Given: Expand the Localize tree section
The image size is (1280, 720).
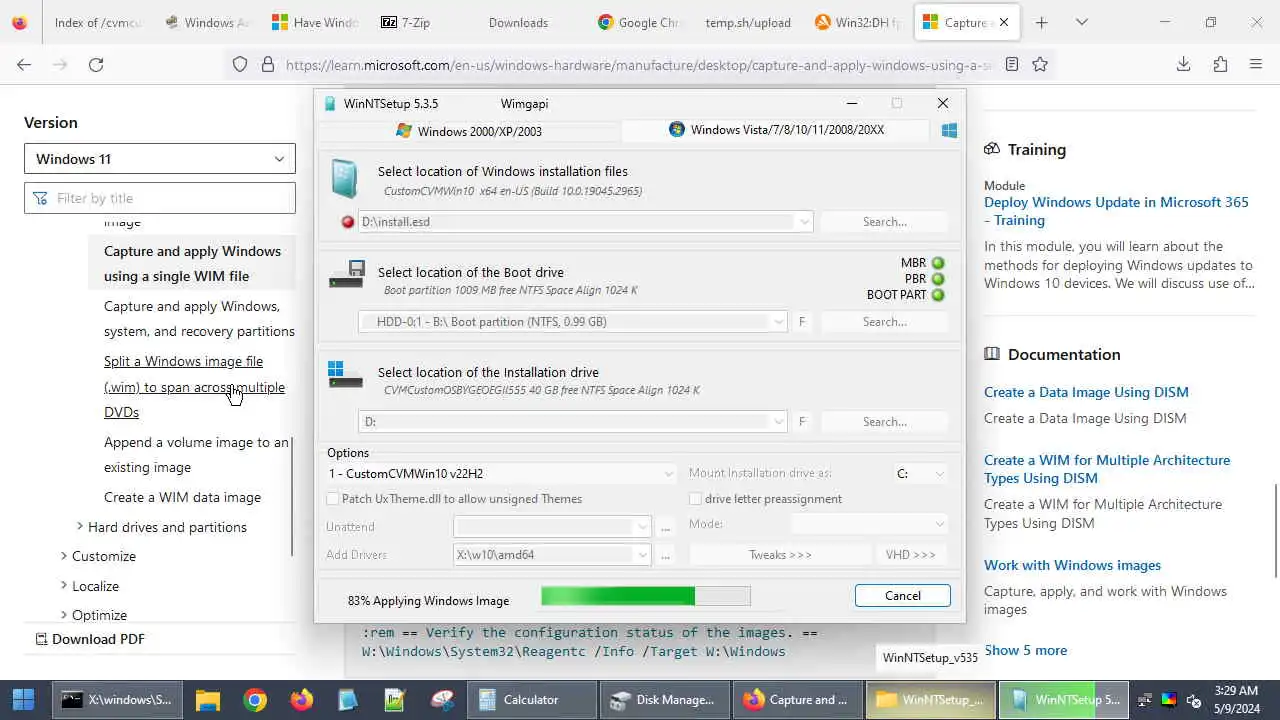Looking at the screenshot, I should (64, 586).
